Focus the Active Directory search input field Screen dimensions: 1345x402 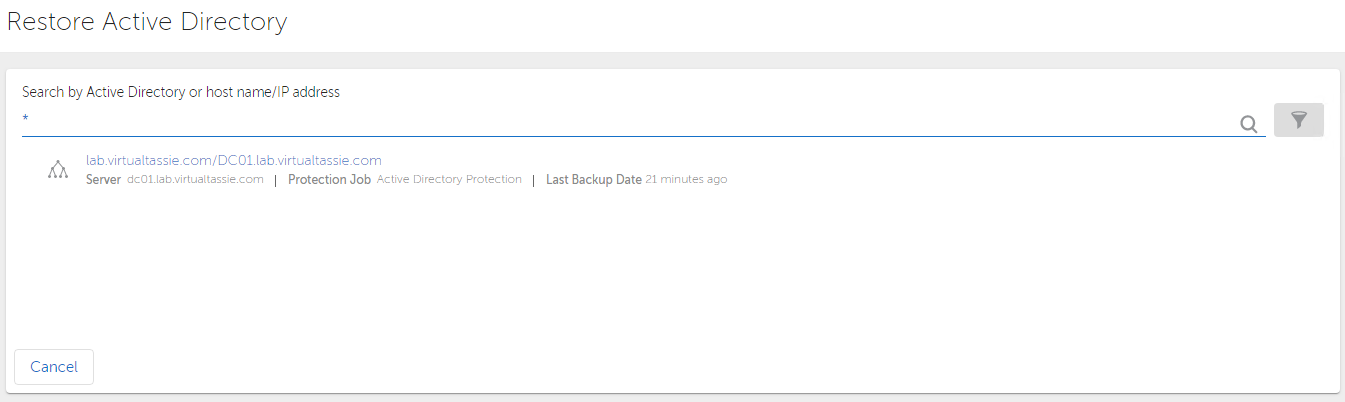(x=630, y=120)
